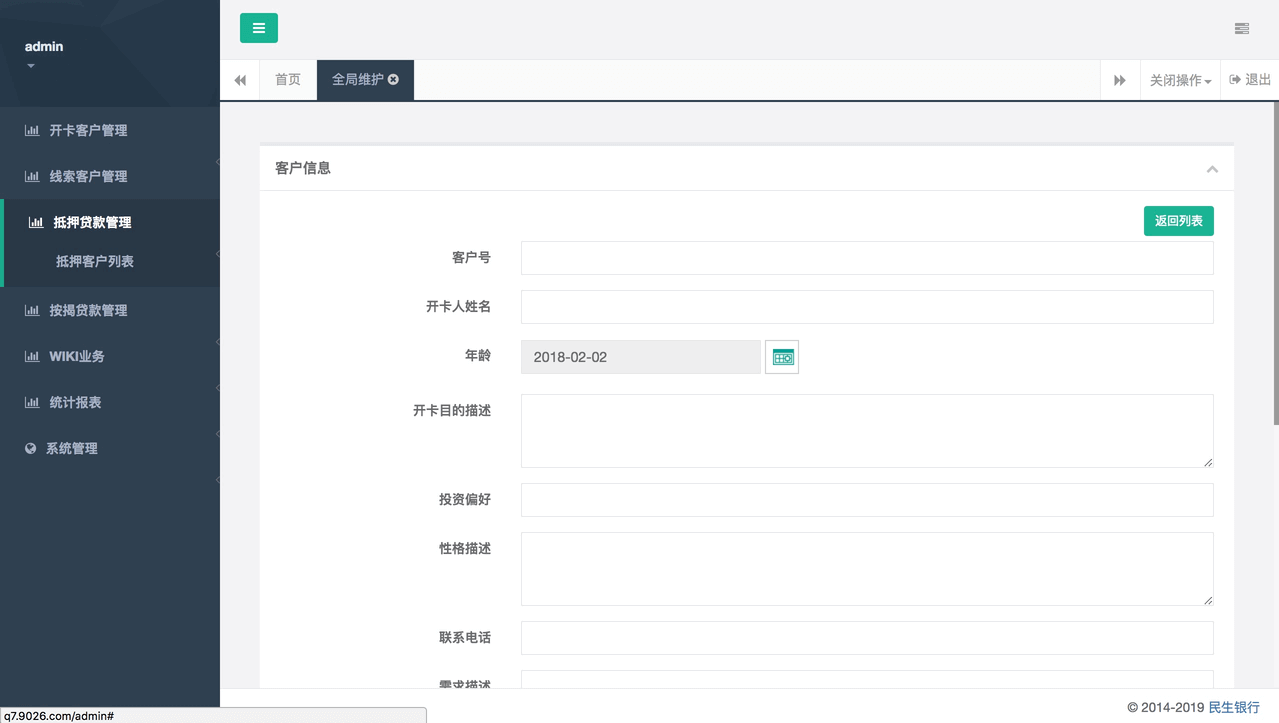The width and height of the screenshot is (1279, 723).
Task: Open the 关闭操作 dropdown
Action: coord(1180,80)
